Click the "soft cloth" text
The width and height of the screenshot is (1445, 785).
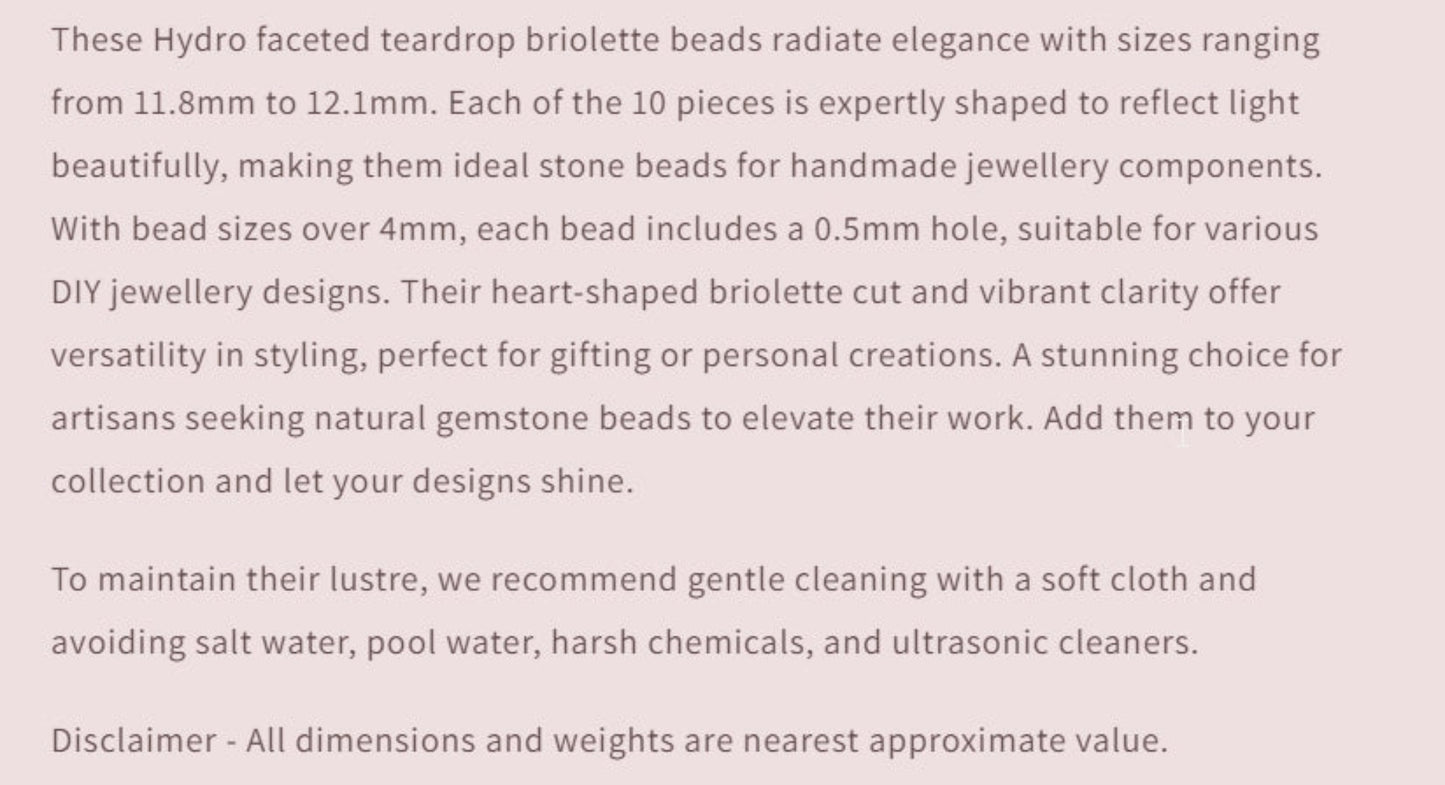point(1114,579)
